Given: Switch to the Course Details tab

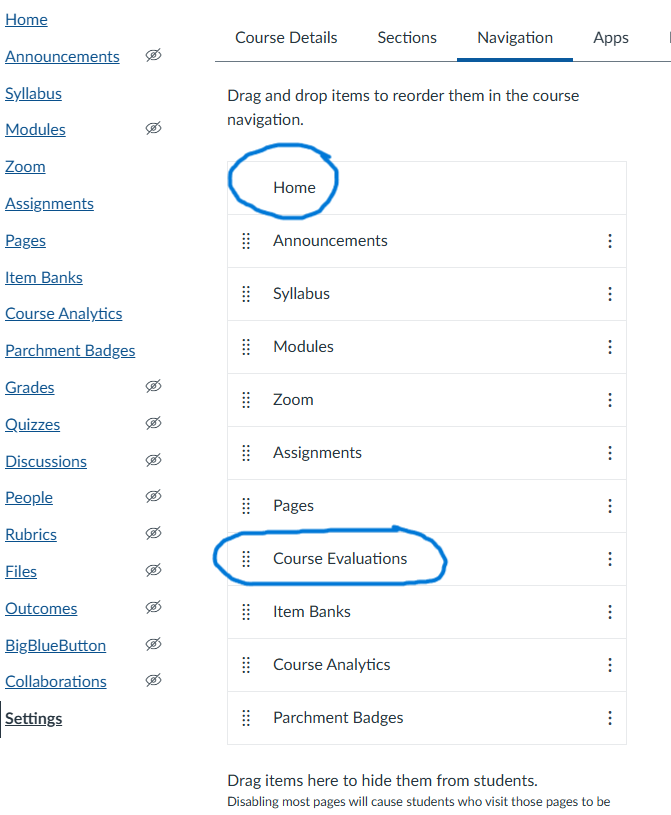Looking at the screenshot, I should click(x=286, y=38).
